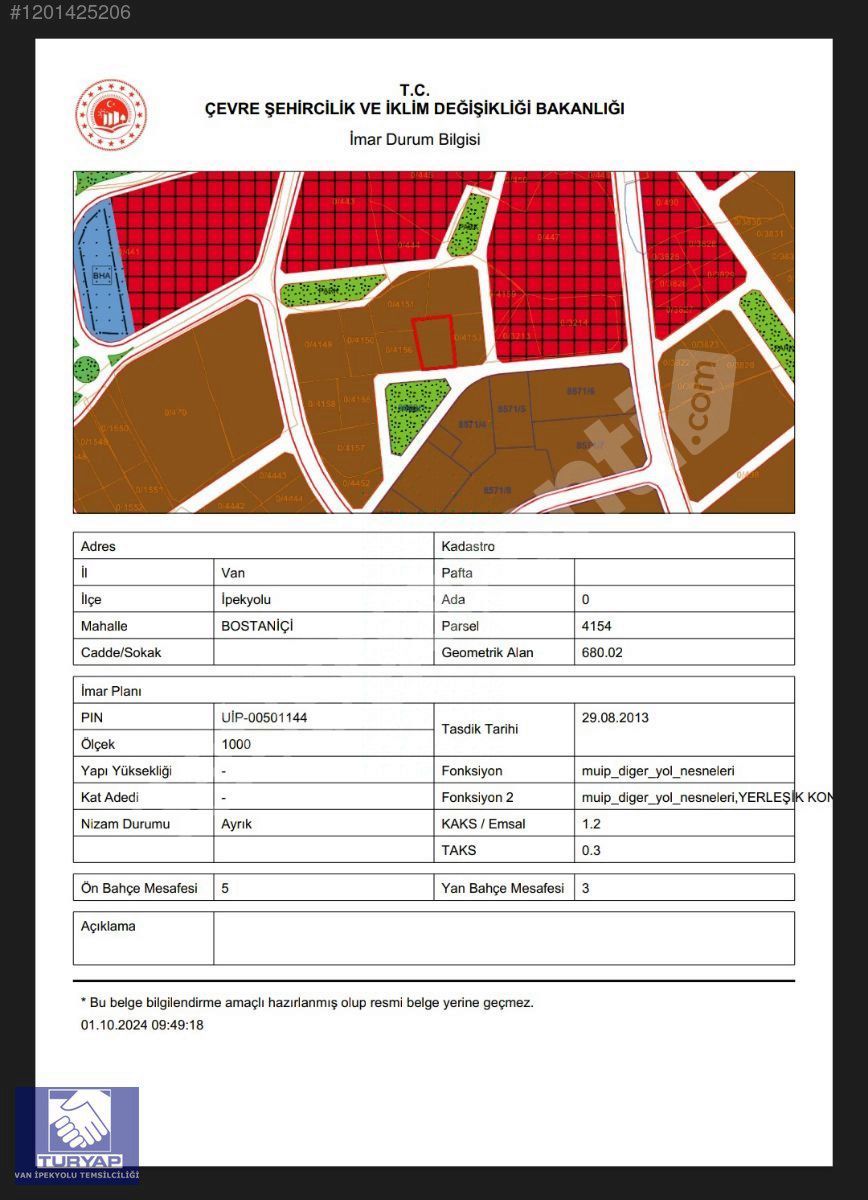Select the red-outlined parcel on map
This screenshot has height=1200, width=868.
(x=434, y=342)
